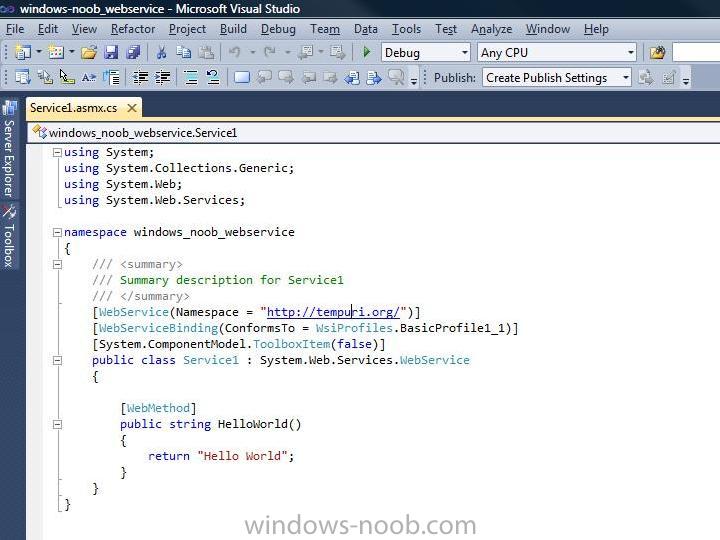Open the Add New Item dropdown arrow
This screenshot has width=720, height=540.
click(72, 52)
